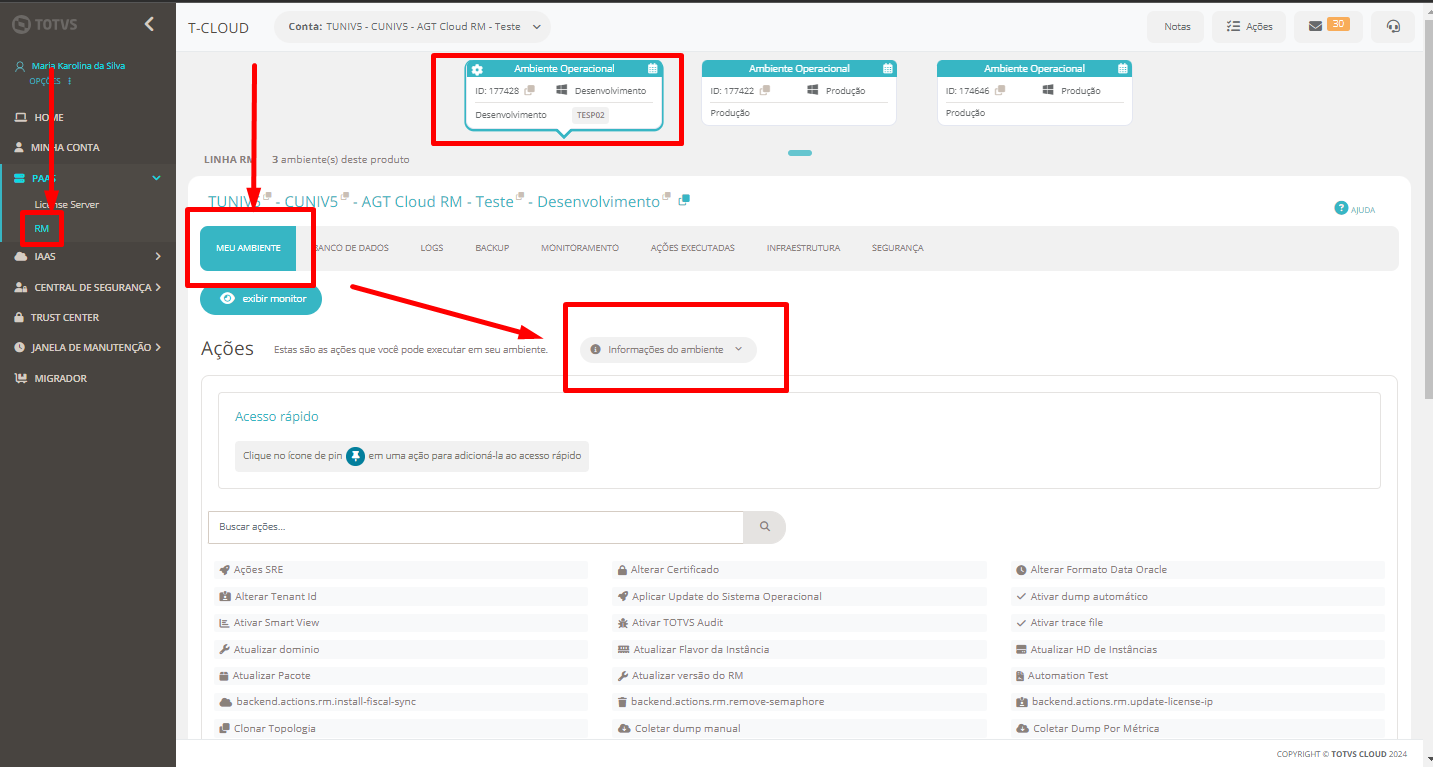Open the headset support icon
The image size is (1433, 767).
pyautogui.click(x=1393, y=27)
